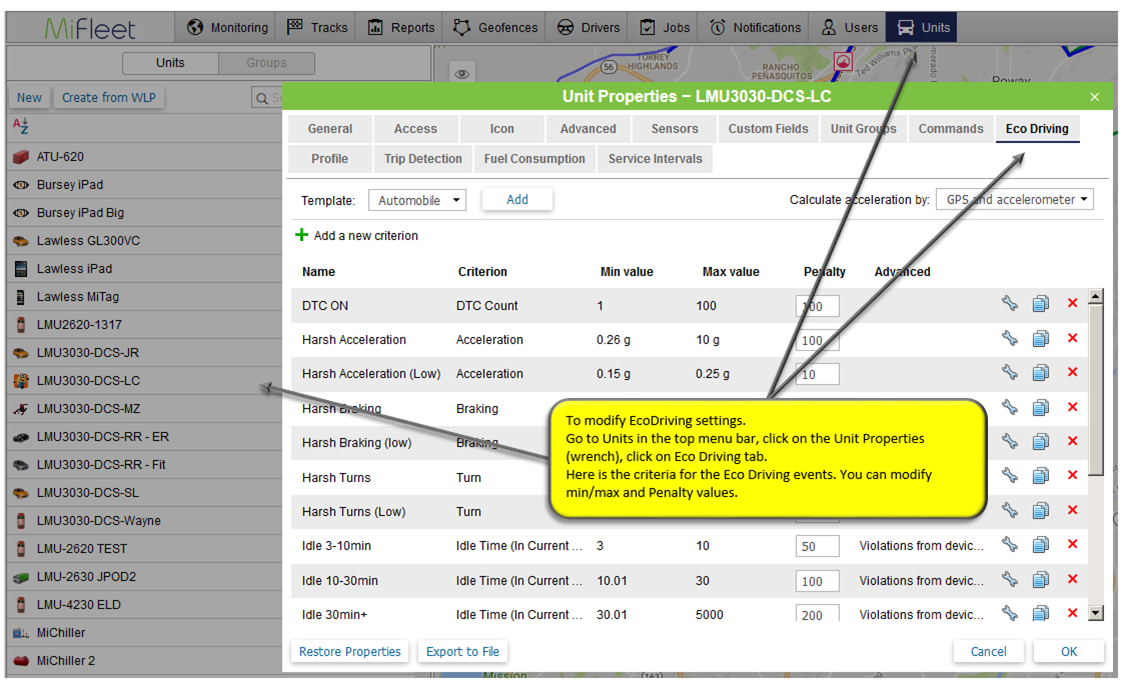Copy the Harsh Acceleration criterion
1122x682 pixels.
click(x=1040, y=340)
